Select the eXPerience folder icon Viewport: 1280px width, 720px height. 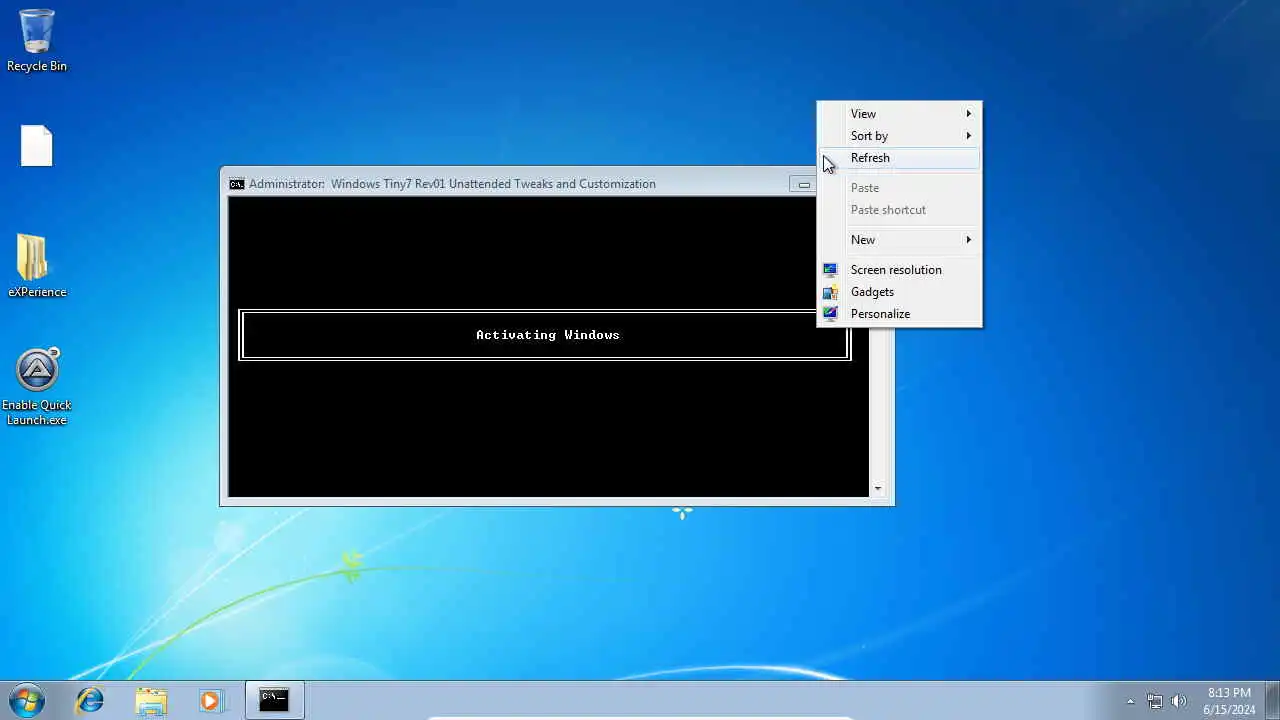point(37,266)
